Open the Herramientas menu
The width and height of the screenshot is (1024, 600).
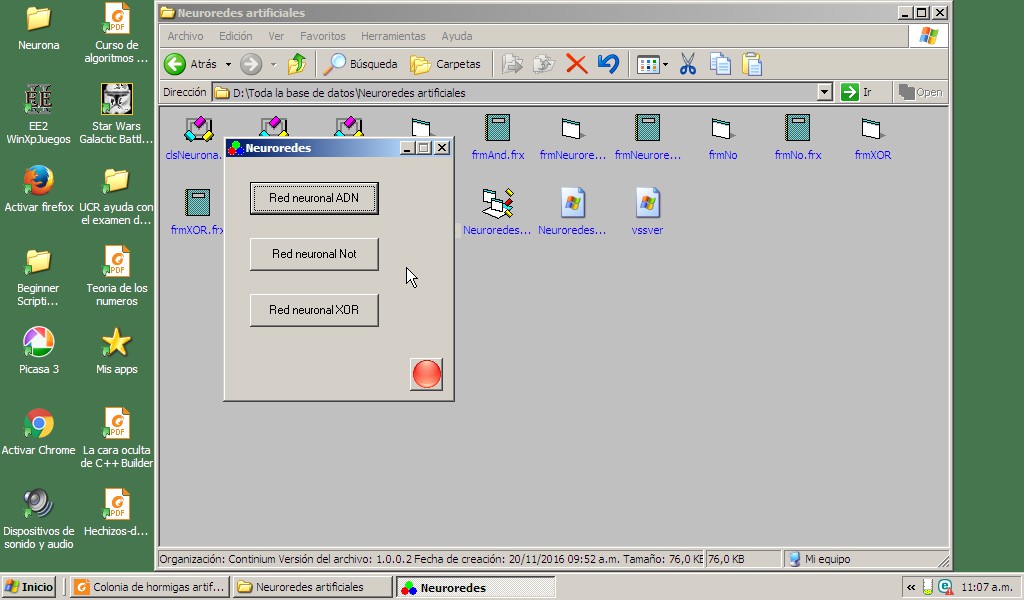(x=393, y=36)
